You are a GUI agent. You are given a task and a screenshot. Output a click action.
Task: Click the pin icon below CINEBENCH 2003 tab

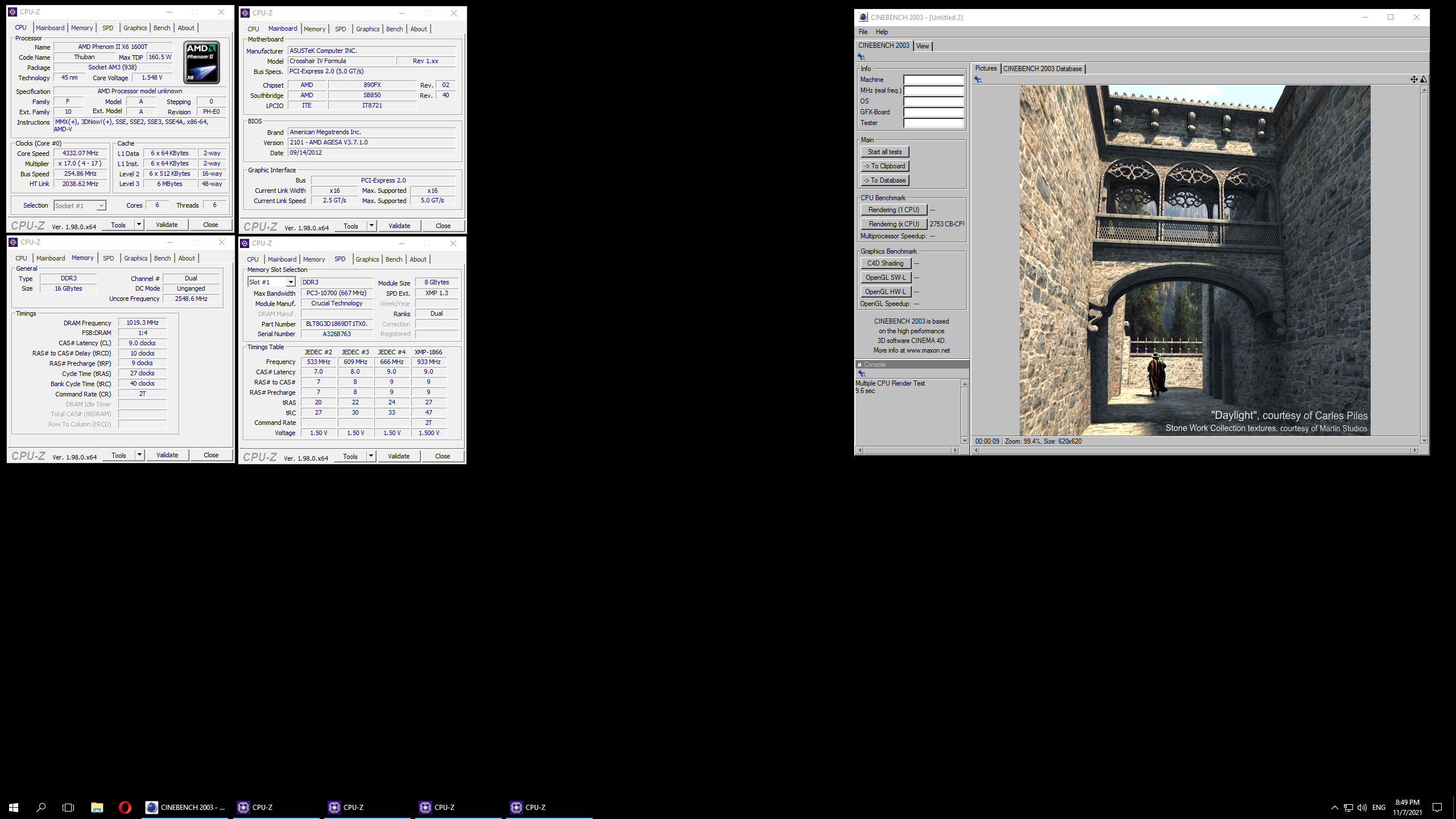861,57
